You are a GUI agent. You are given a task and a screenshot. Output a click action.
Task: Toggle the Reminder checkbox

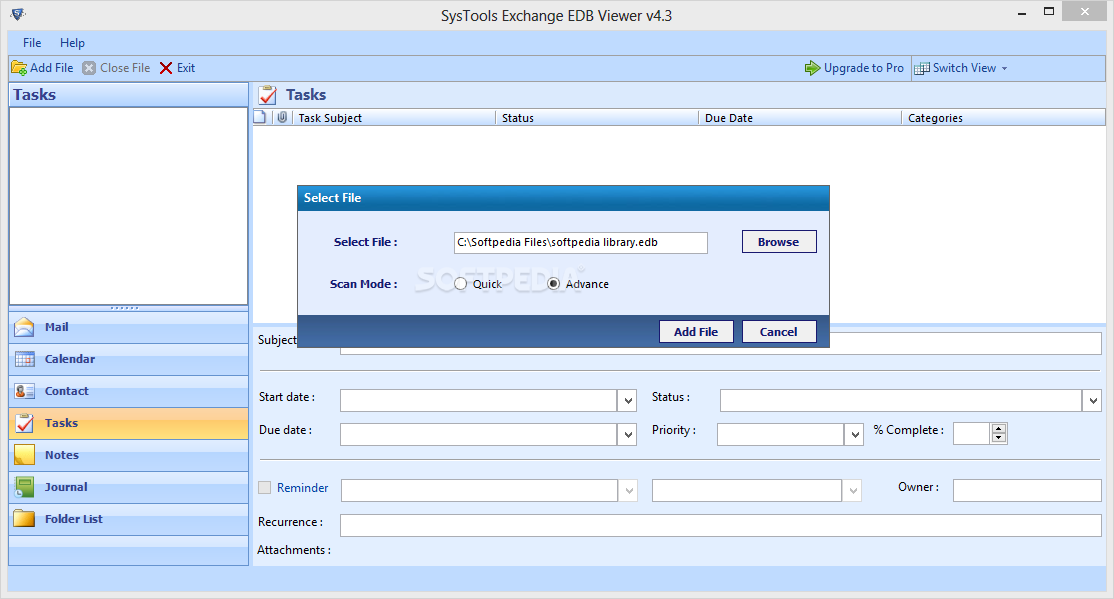[x=264, y=487]
